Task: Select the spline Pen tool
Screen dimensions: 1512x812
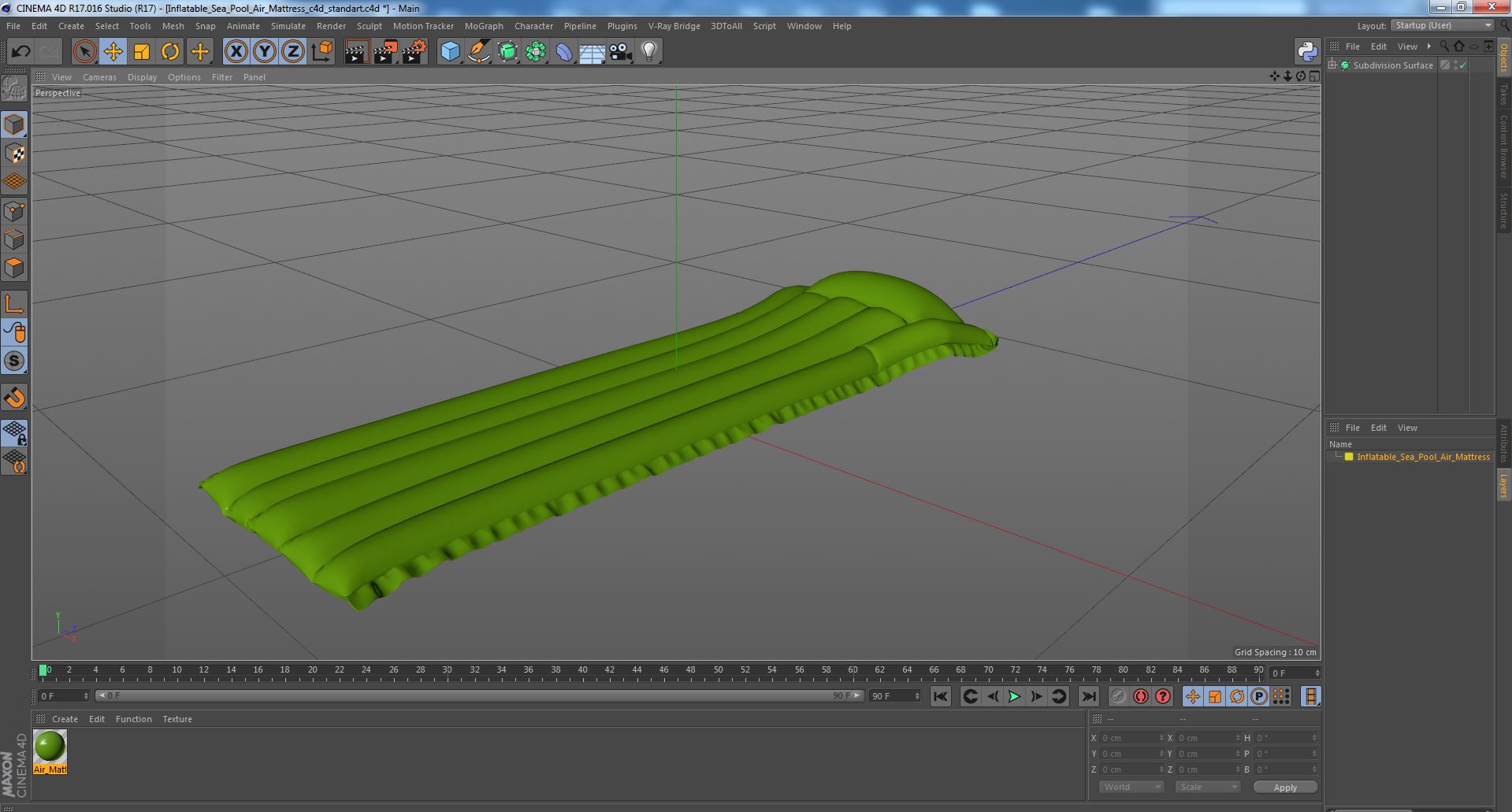Action: pyautogui.click(x=478, y=52)
